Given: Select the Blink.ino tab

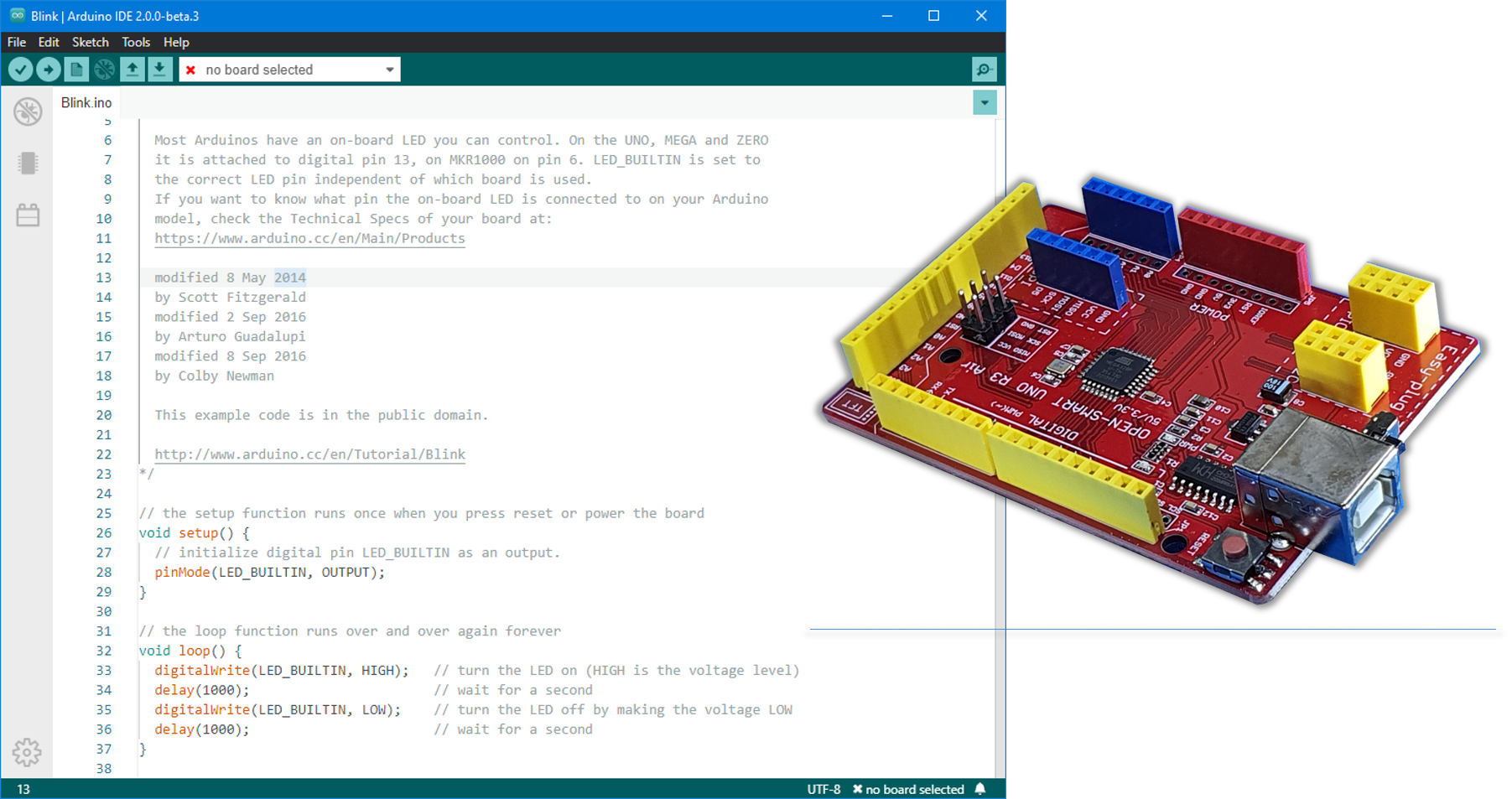Looking at the screenshot, I should click(x=85, y=102).
